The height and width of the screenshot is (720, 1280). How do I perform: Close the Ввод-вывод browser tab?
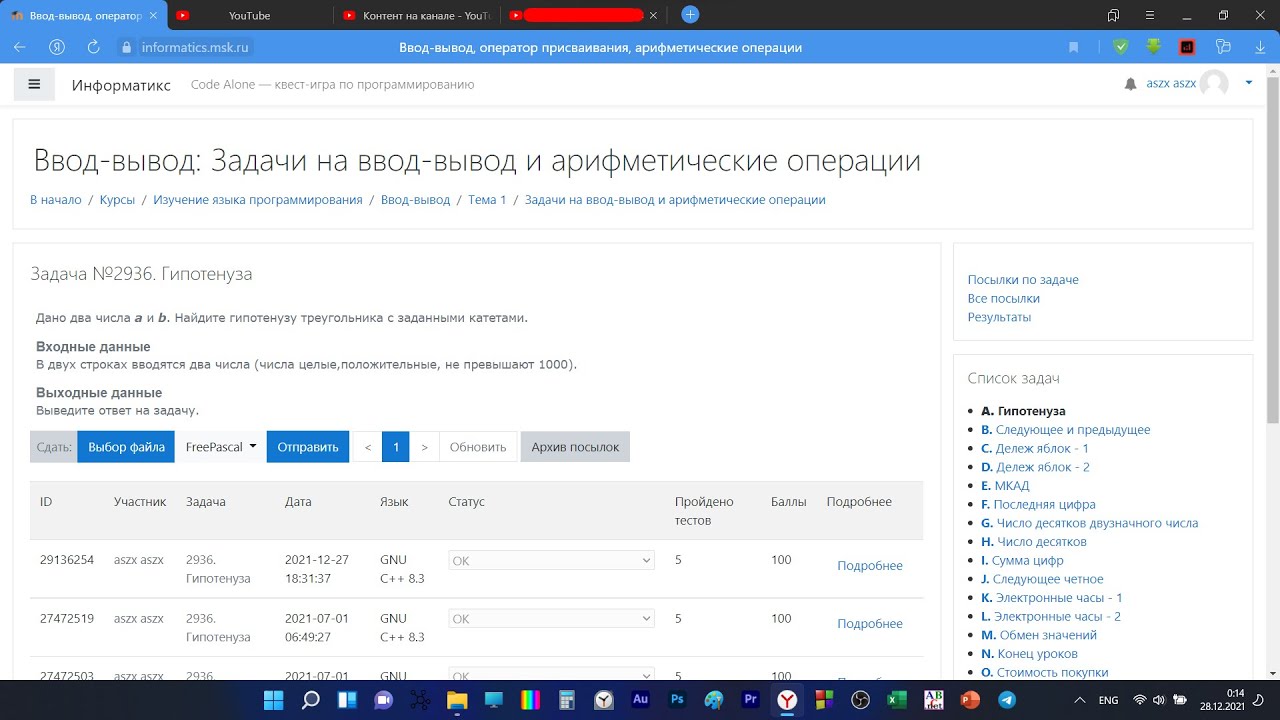pos(153,15)
